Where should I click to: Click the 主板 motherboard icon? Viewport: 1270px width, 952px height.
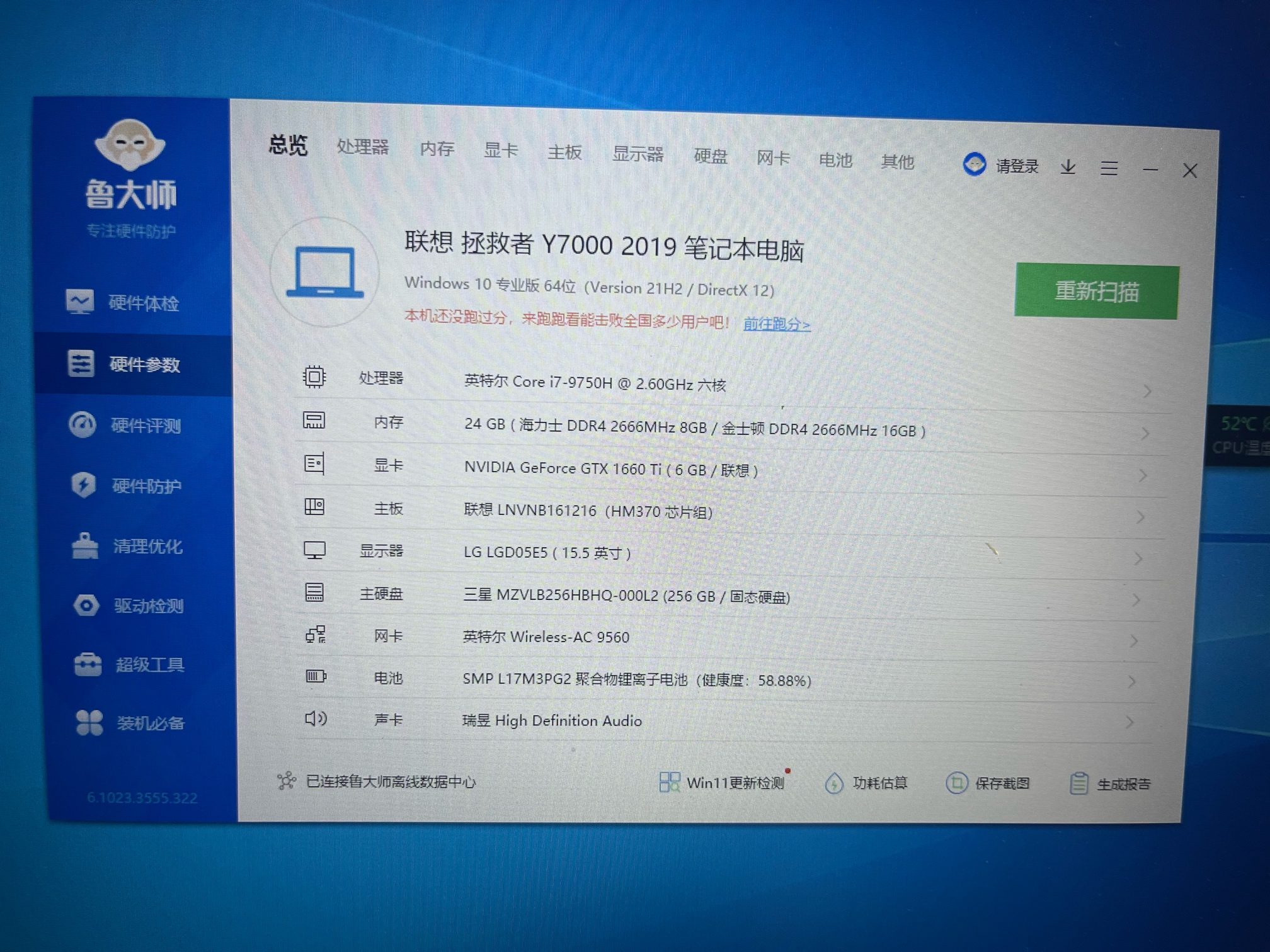[314, 506]
